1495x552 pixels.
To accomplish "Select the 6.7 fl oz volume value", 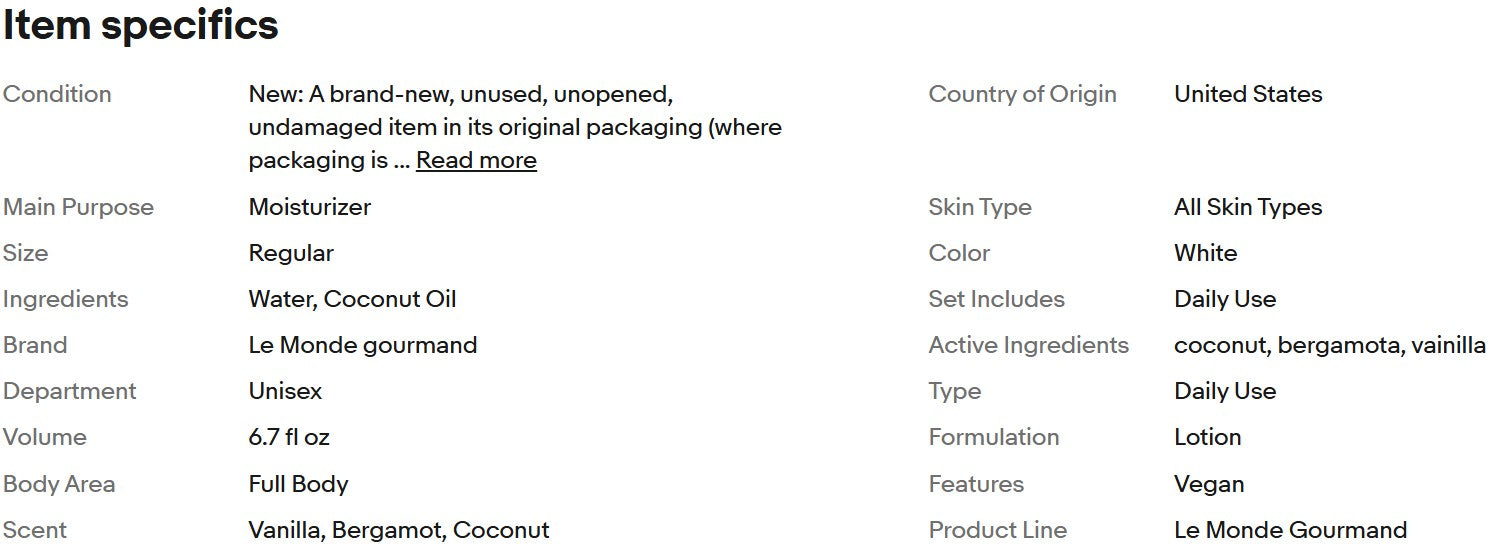I will pyautogui.click(x=289, y=437).
